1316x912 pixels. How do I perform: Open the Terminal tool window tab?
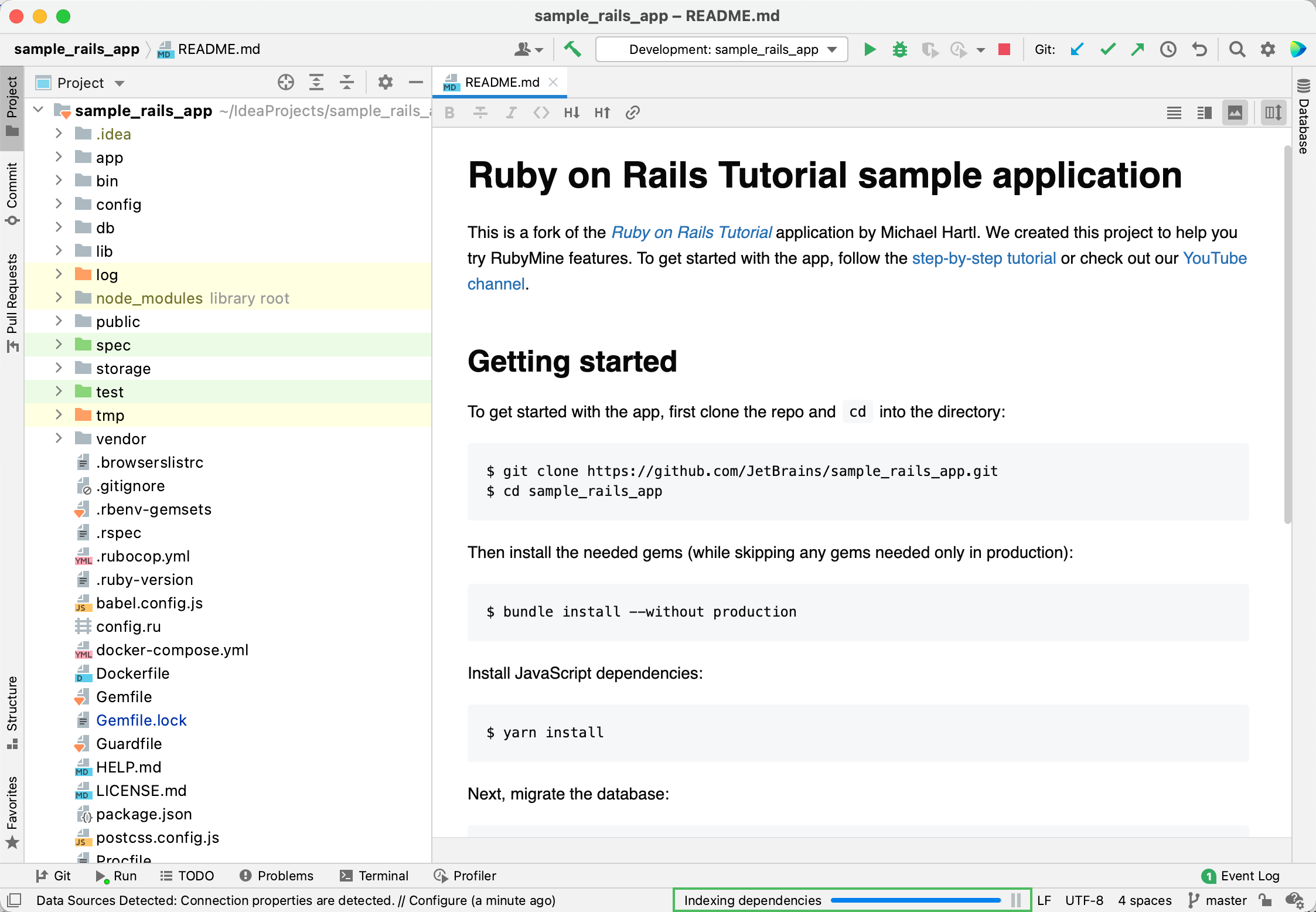(x=374, y=876)
